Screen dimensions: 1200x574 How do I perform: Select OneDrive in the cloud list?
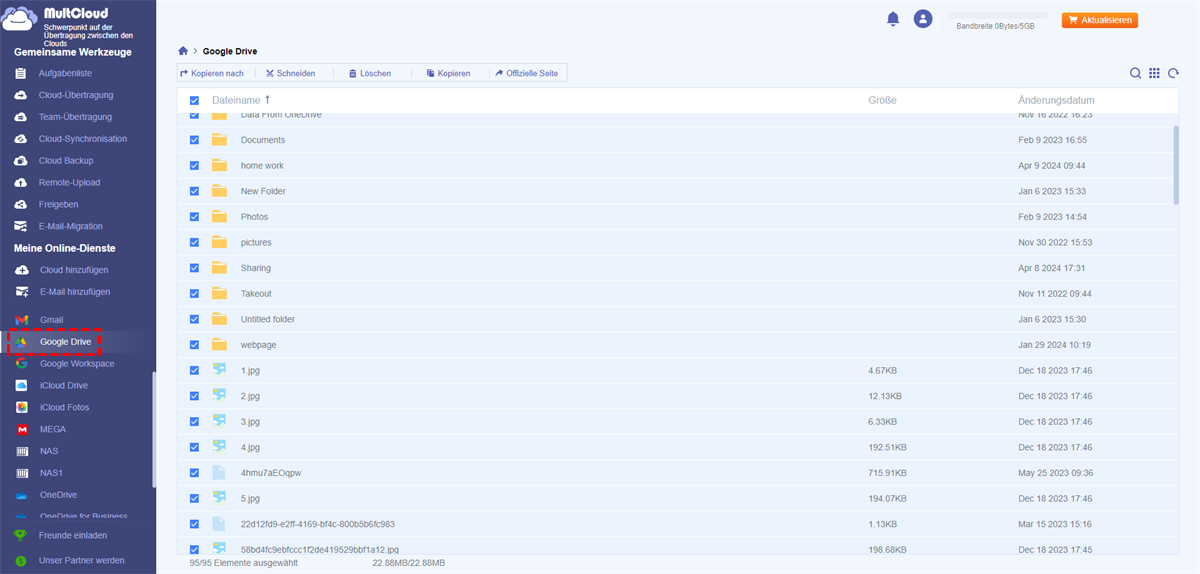click(x=58, y=495)
